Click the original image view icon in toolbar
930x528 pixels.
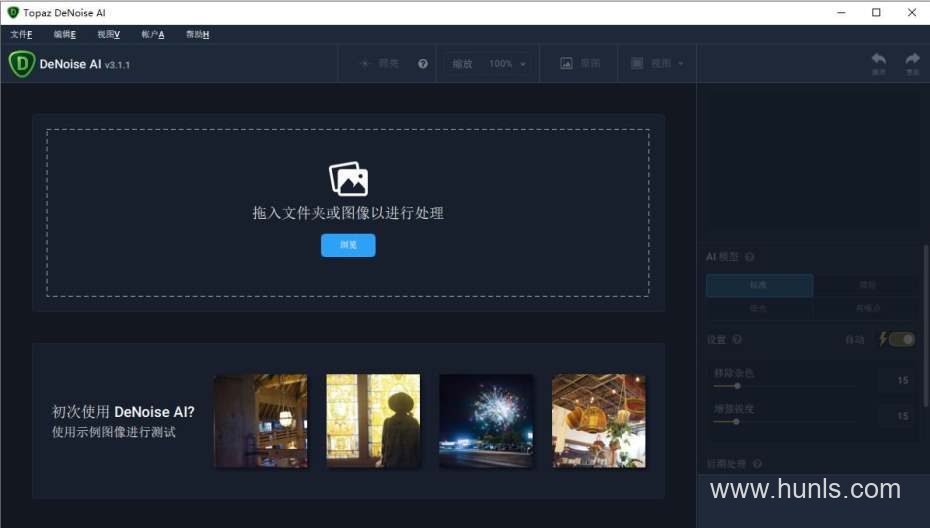tap(566, 63)
